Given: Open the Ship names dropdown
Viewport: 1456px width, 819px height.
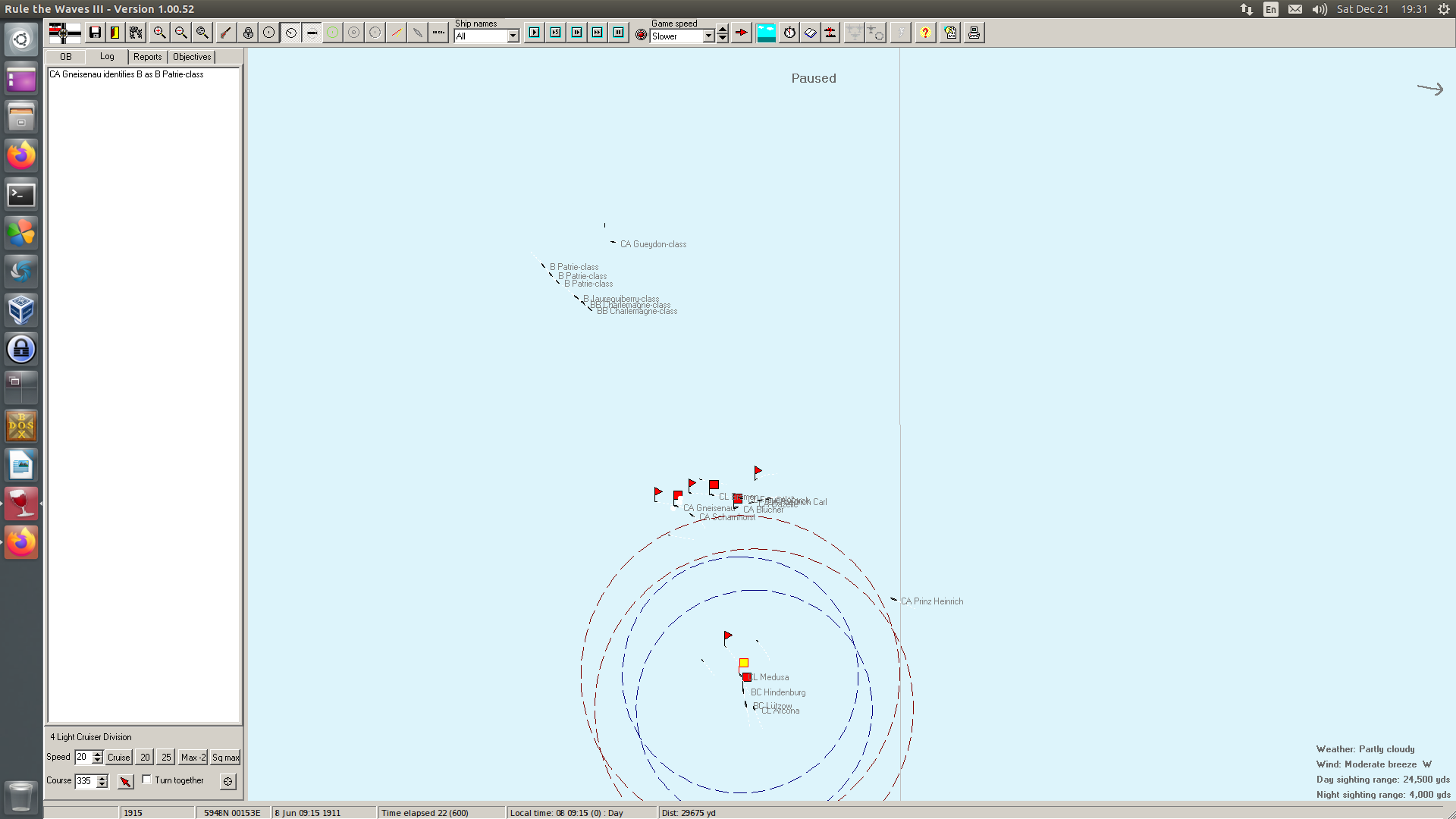Looking at the screenshot, I should click(x=513, y=36).
